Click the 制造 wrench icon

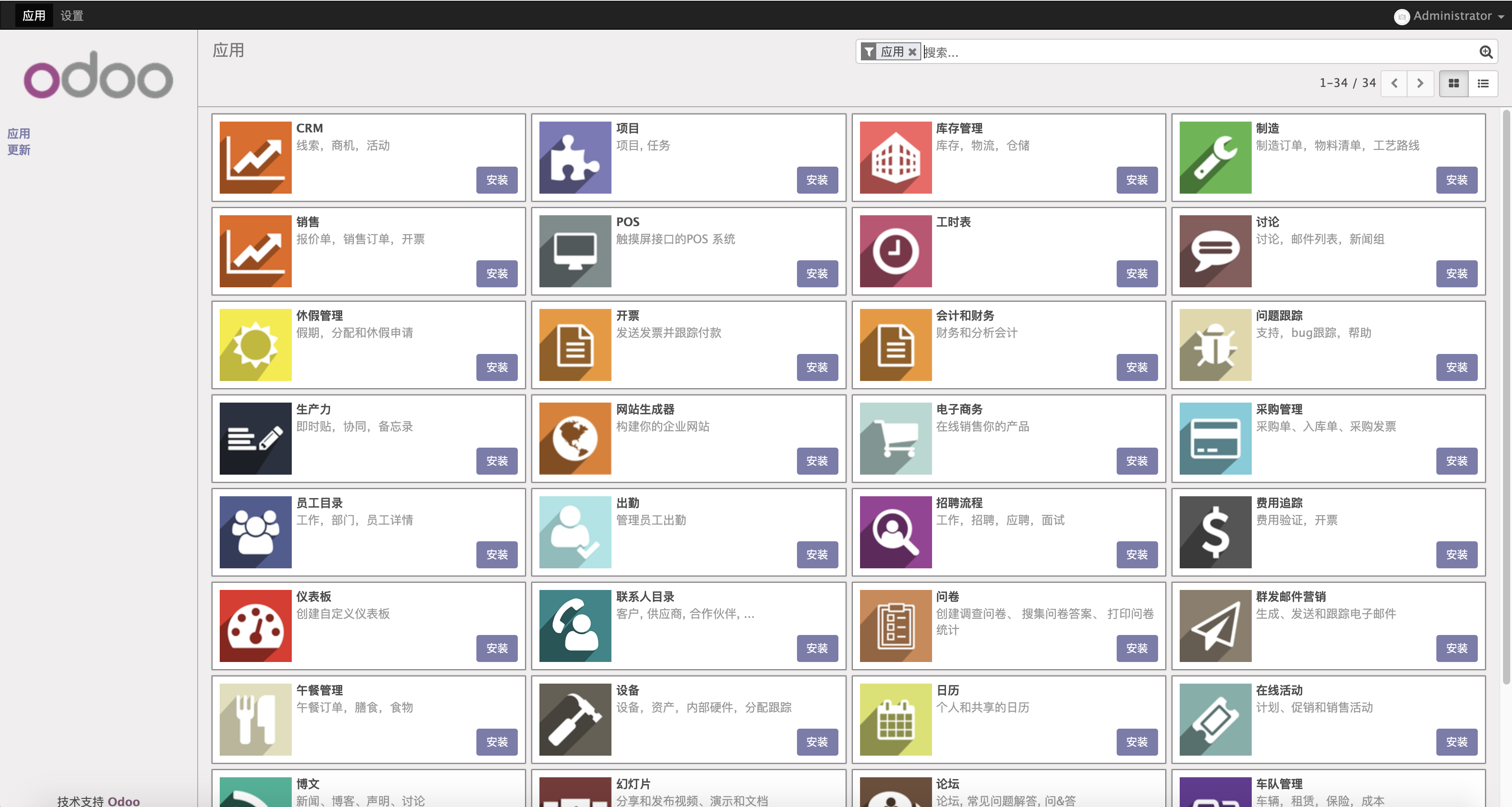[1215, 157]
